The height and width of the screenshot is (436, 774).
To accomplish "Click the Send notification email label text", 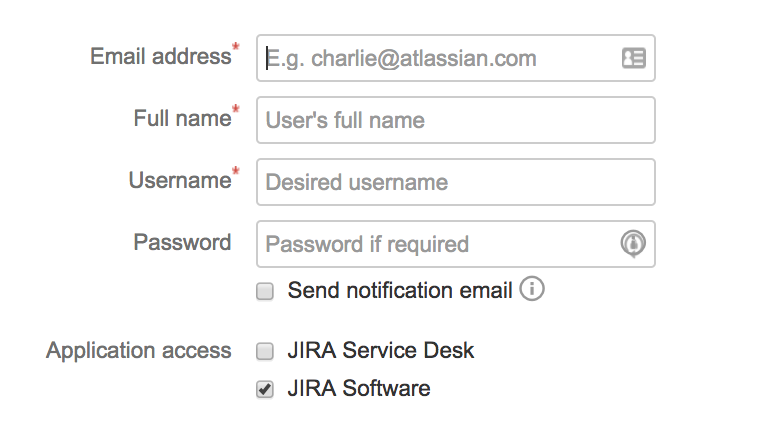I will coord(400,290).
